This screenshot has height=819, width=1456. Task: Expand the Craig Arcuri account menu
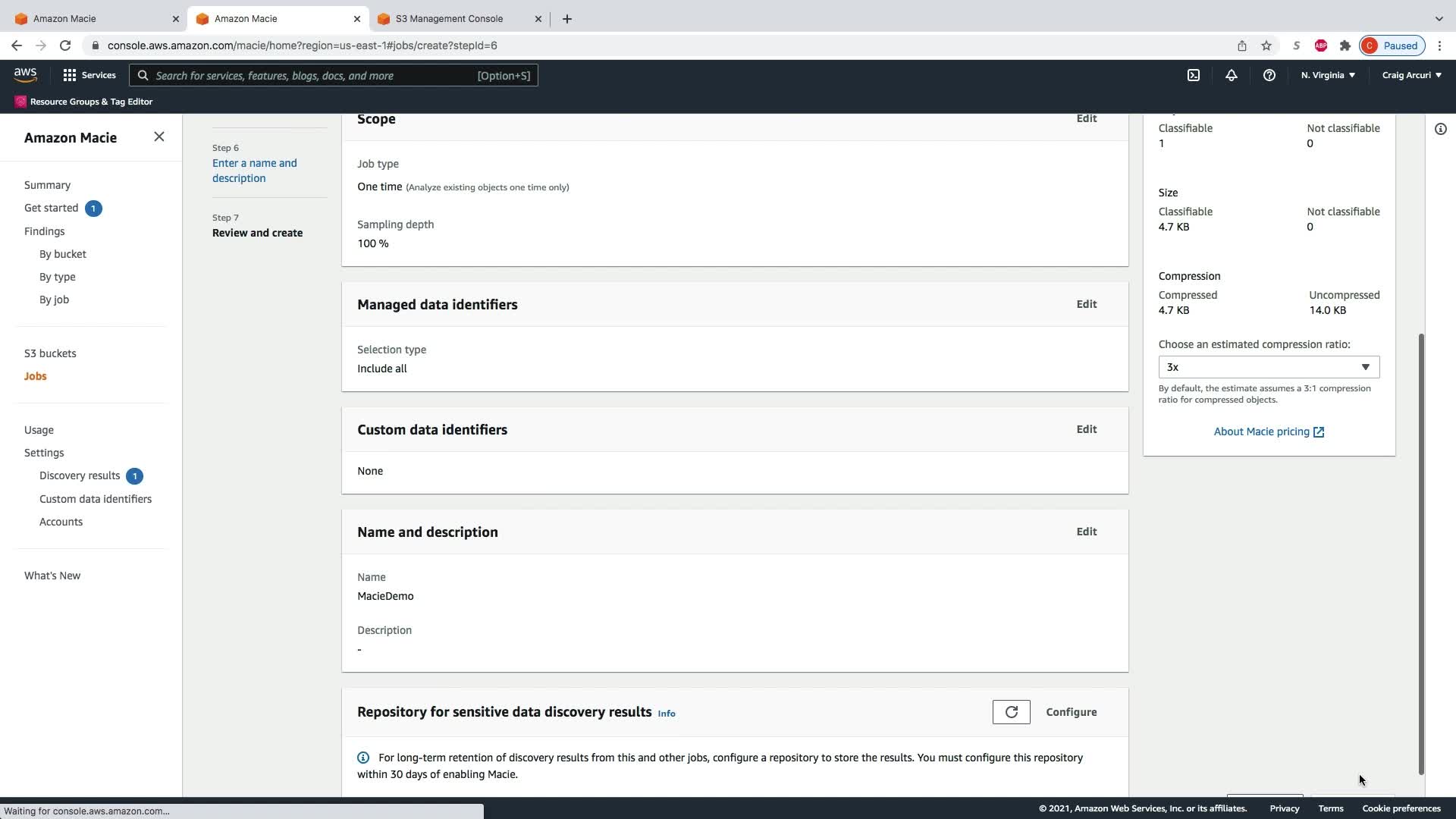(x=1410, y=75)
